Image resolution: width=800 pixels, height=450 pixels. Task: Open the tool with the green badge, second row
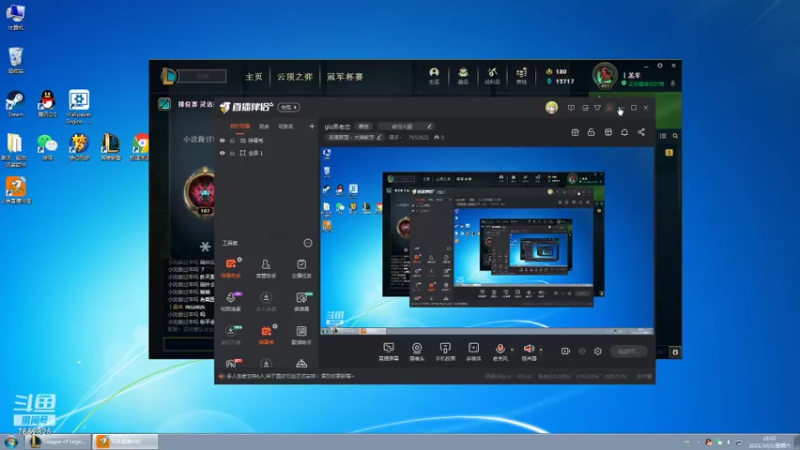click(301, 302)
